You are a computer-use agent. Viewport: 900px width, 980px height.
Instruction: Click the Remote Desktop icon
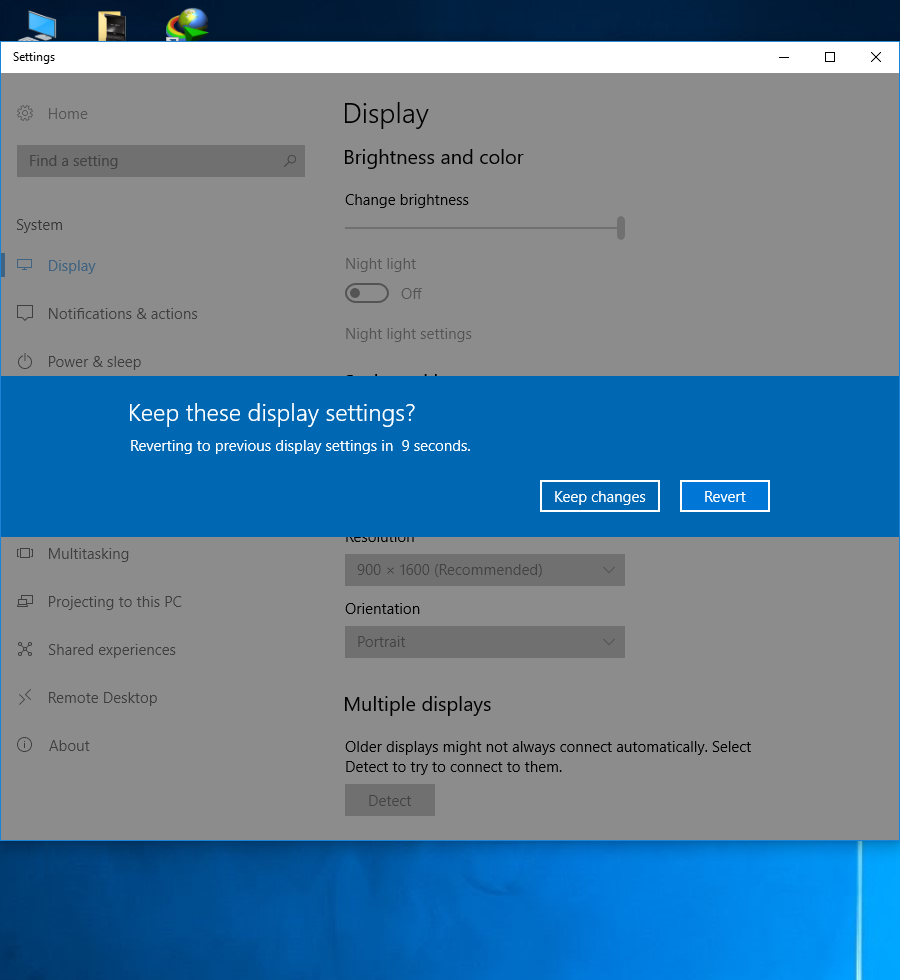25,698
